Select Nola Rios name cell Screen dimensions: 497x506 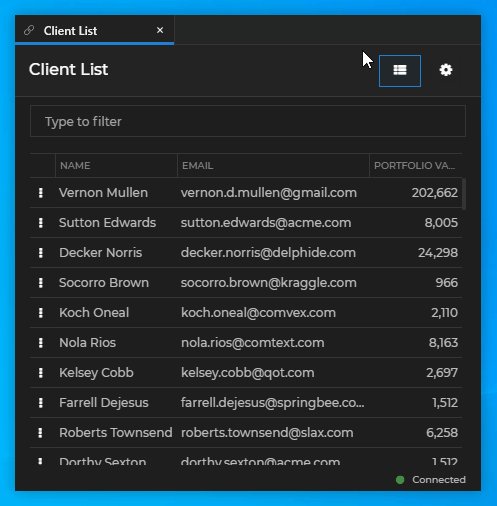[x=87, y=343]
